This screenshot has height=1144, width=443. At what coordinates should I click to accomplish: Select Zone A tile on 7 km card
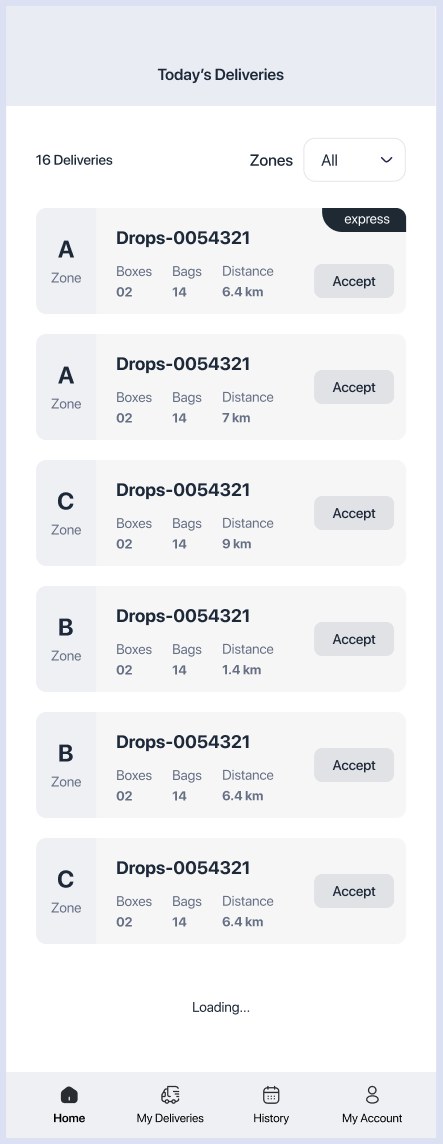66,387
